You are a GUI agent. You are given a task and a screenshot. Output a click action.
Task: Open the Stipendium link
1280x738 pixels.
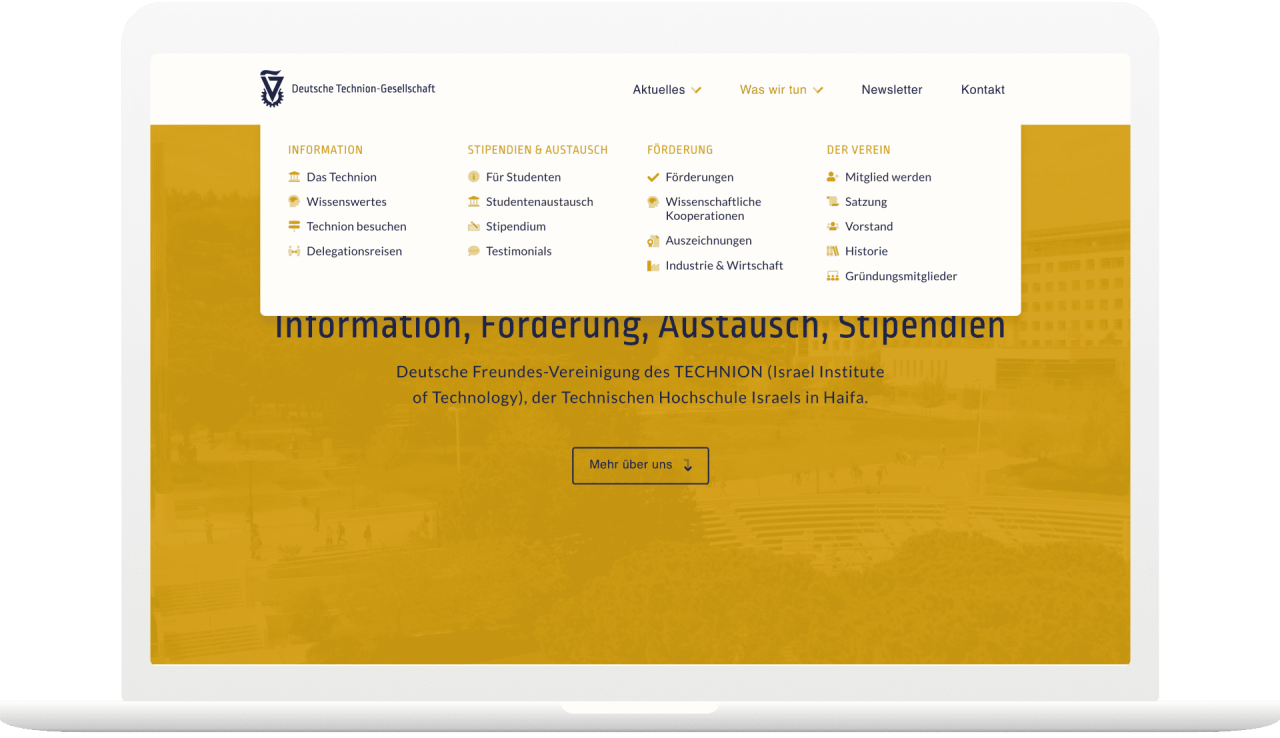coord(516,227)
